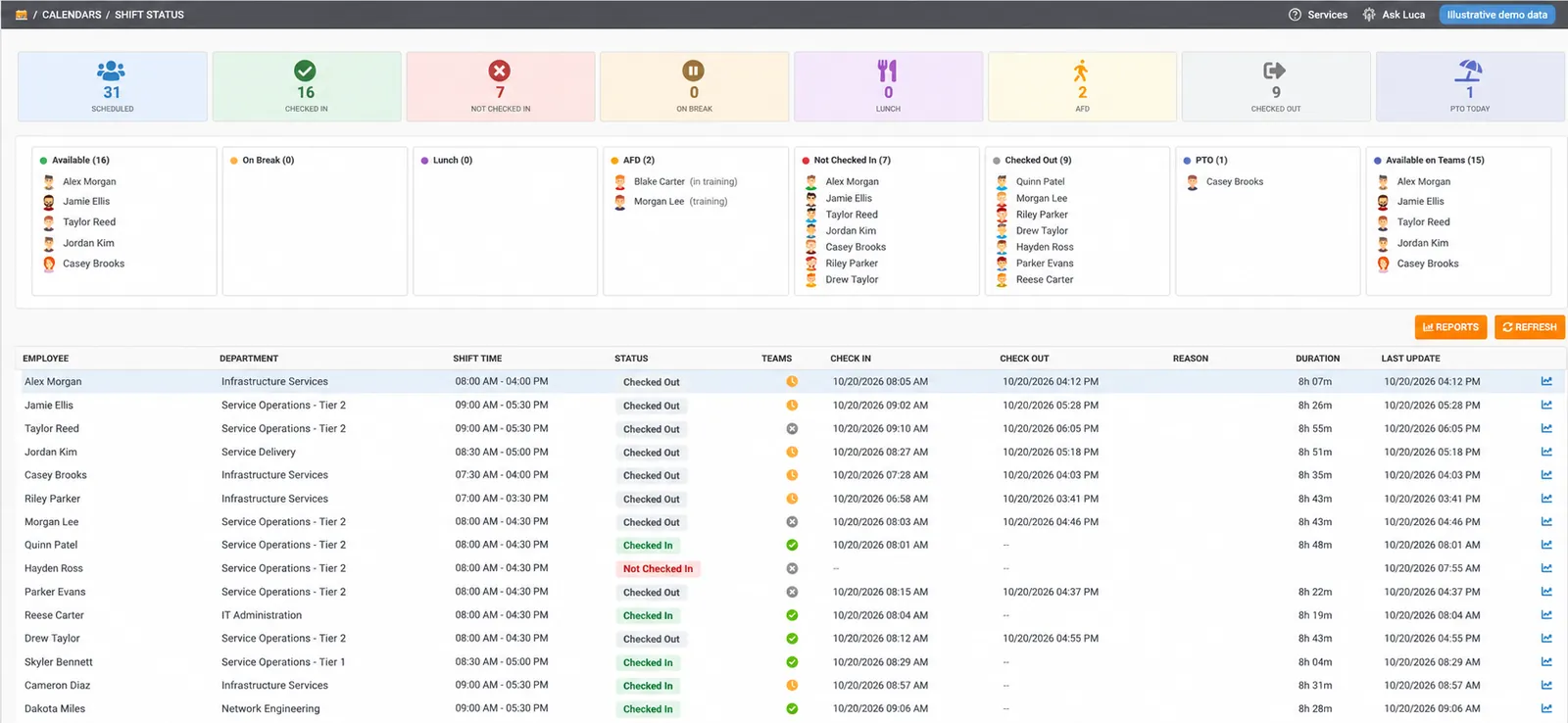Select the Checked In checkmark card

(306, 86)
